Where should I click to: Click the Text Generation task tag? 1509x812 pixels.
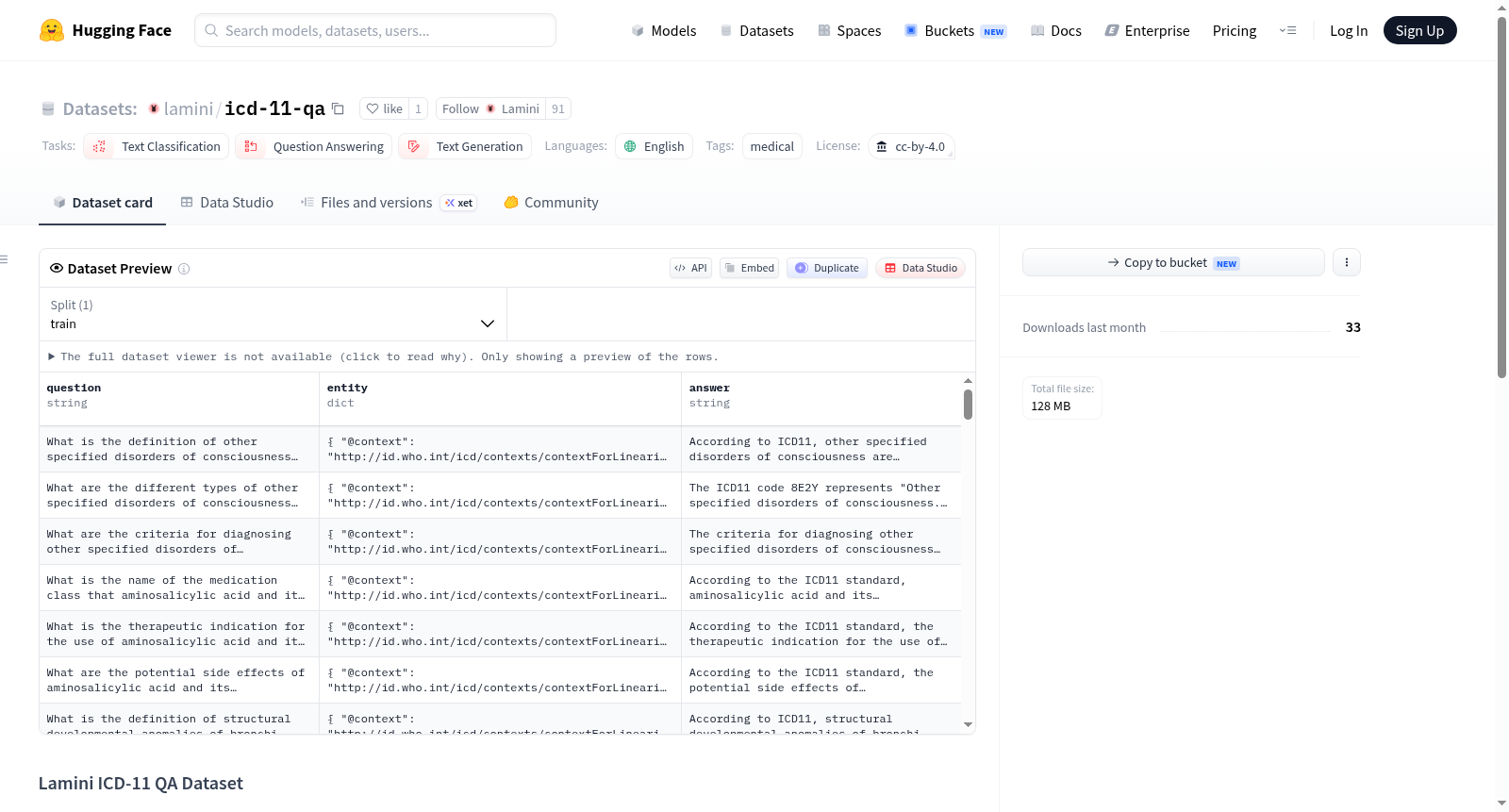(465, 146)
